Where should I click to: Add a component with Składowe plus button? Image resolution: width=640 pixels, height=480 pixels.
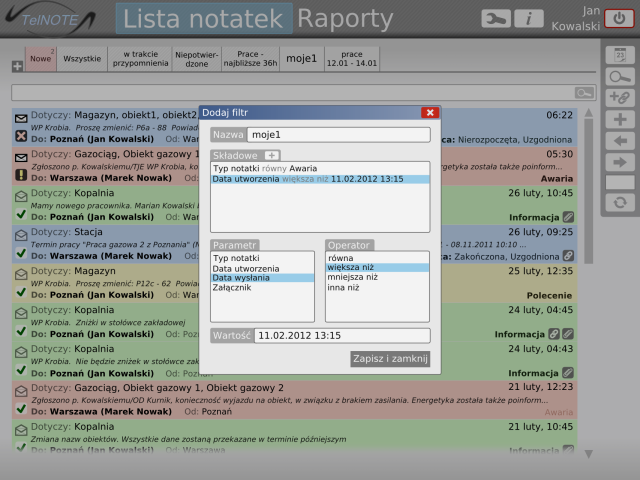click(x=272, y=156)
